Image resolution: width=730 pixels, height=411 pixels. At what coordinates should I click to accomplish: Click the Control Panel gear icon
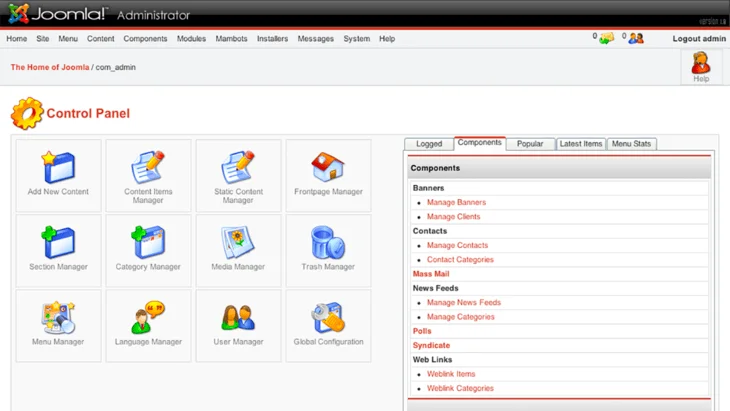27,113
